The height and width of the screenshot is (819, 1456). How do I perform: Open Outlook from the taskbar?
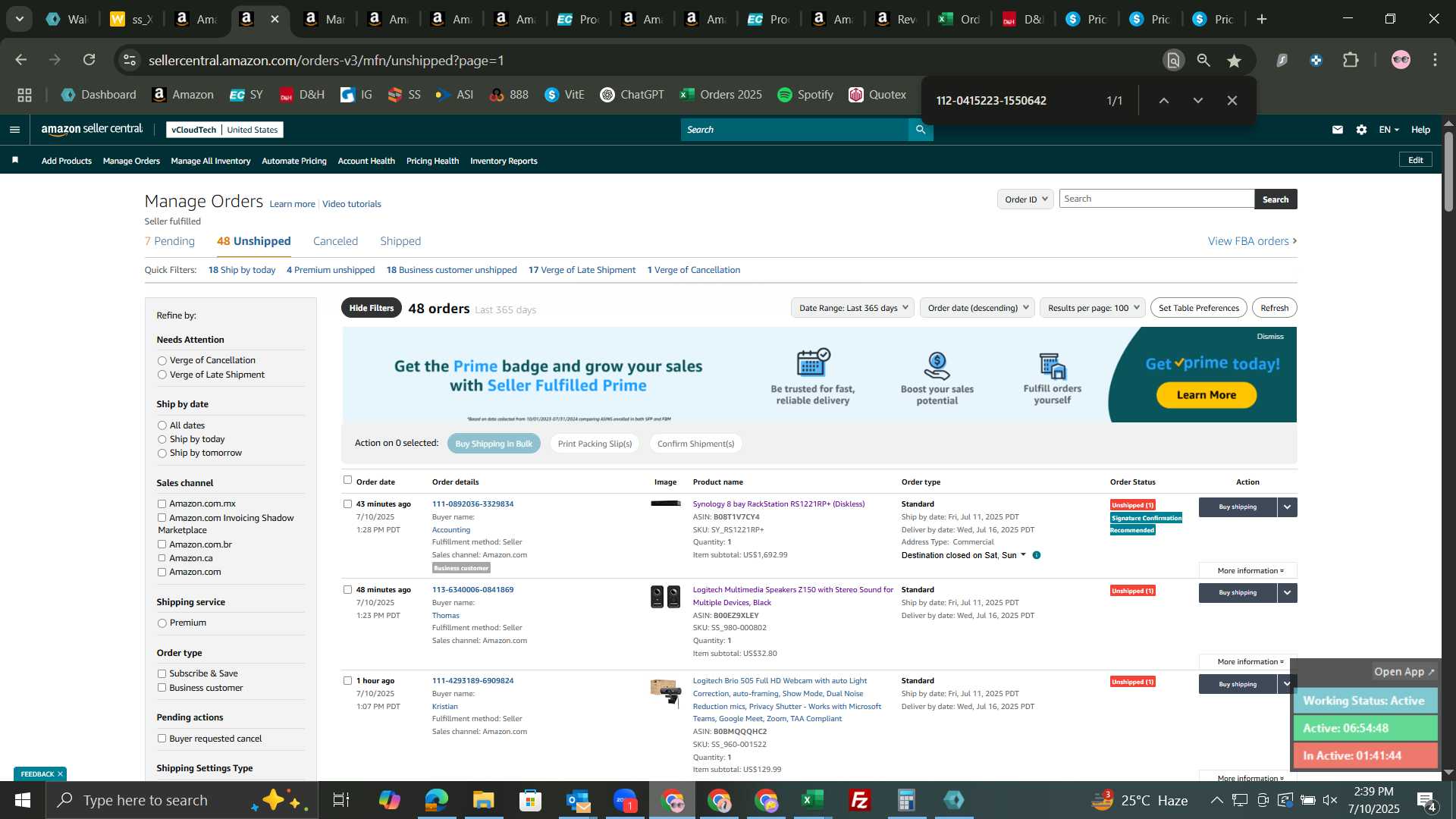[578, 800]
